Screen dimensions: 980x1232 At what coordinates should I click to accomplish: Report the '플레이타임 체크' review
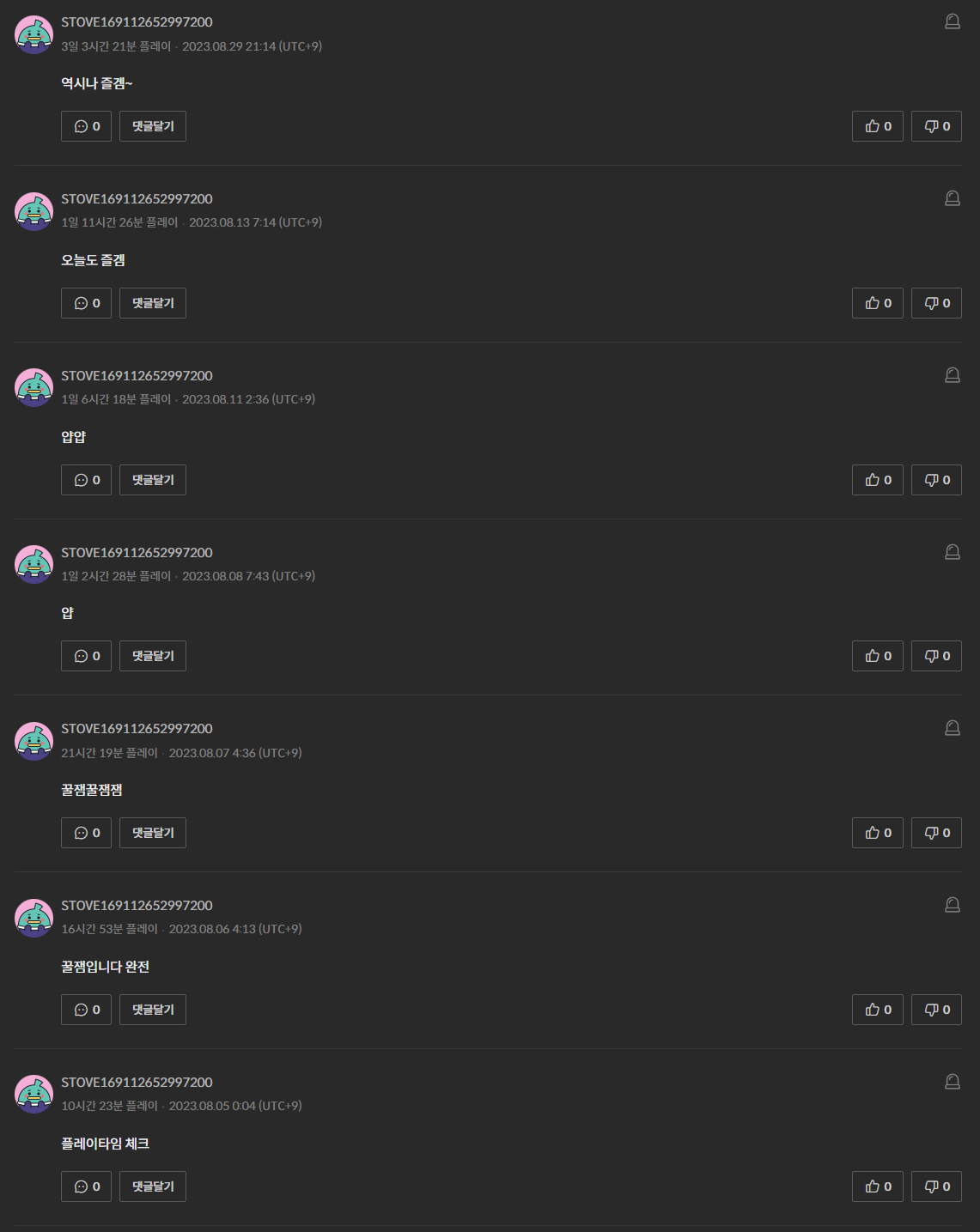pos(953,1082)
